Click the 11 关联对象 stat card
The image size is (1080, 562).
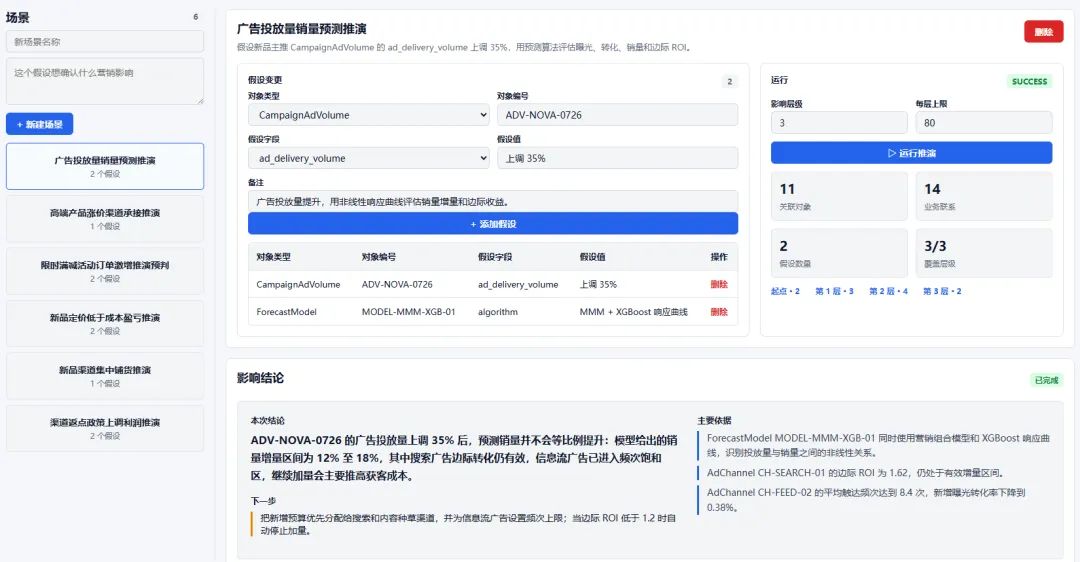839,196
